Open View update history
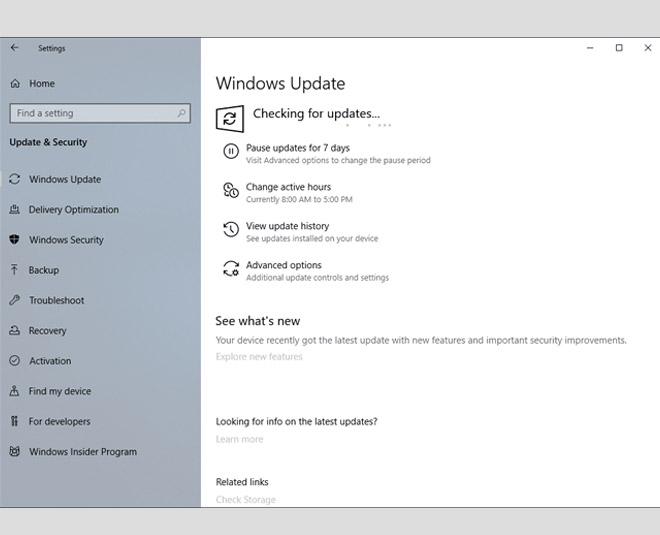This screenshot has width=660, height=535. pyautogui.click(x=287, y=226)
